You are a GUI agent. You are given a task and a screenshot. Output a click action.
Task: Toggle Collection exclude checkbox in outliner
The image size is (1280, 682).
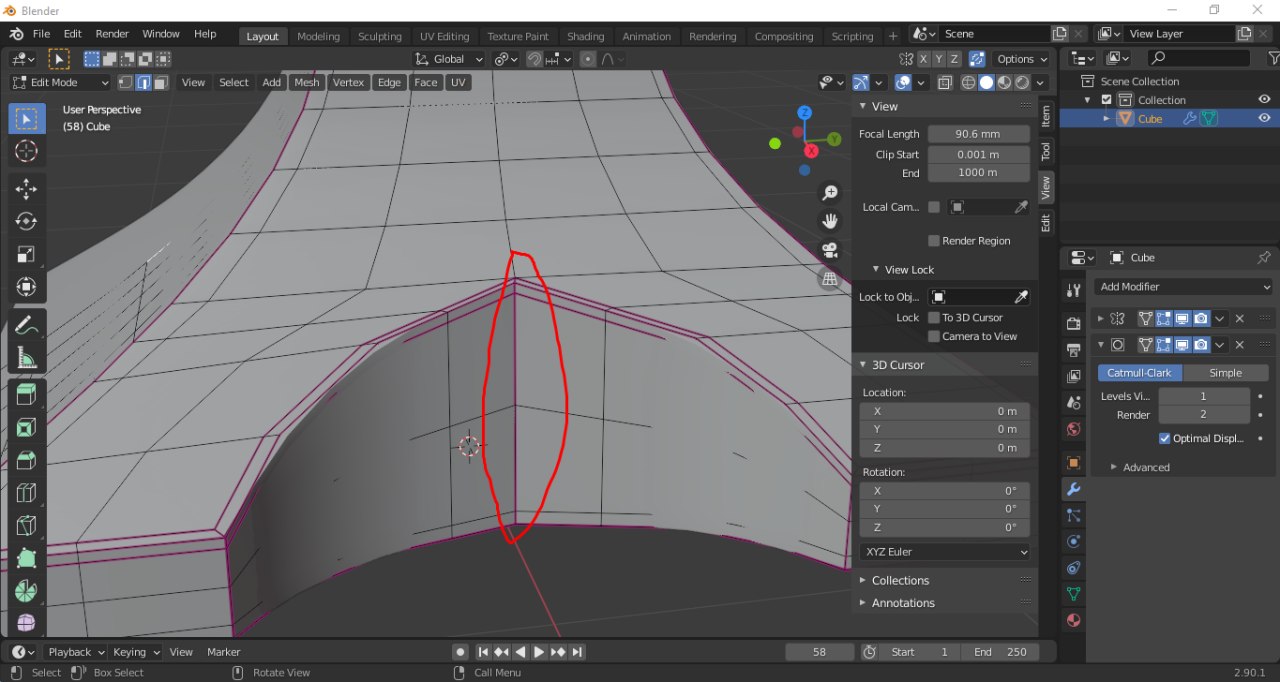(x=1106, y=100)
